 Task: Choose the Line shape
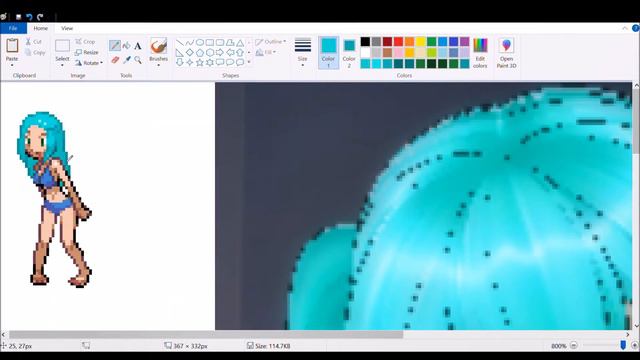(180, 42)
